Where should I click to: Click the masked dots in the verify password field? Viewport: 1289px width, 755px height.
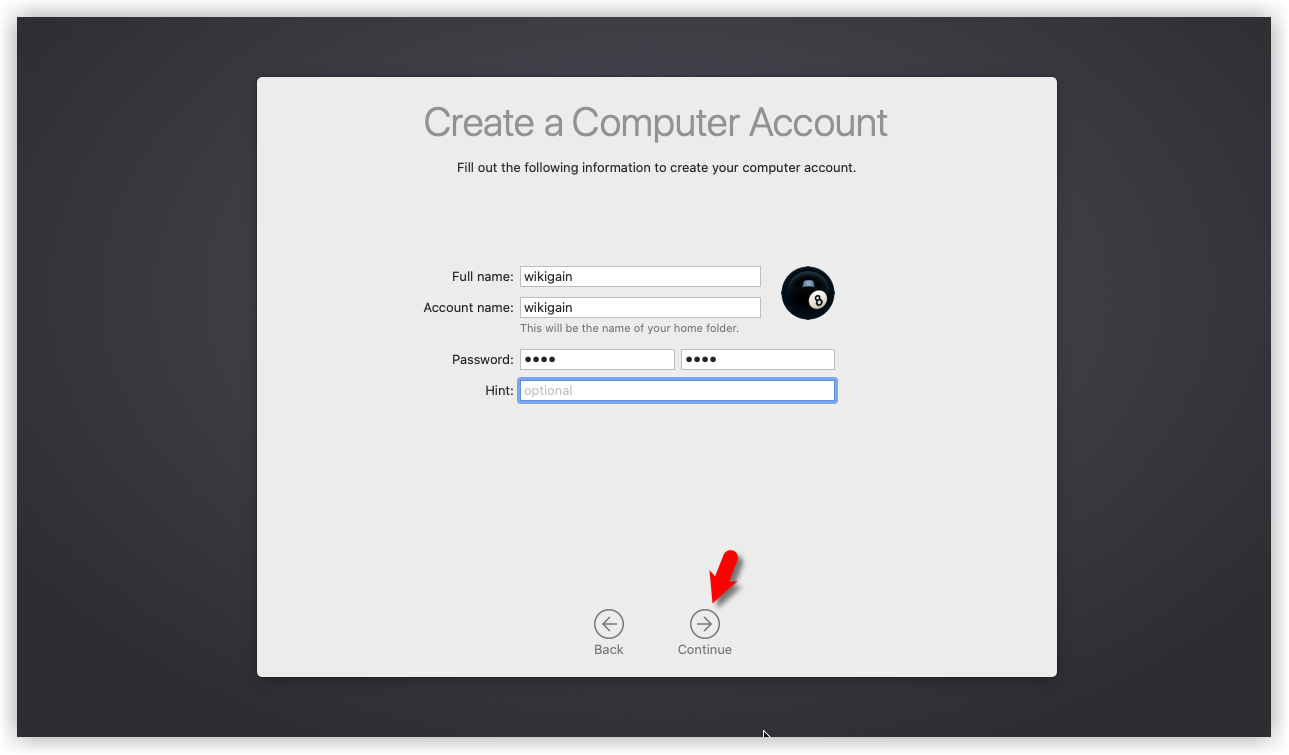[x=701, y=360]
